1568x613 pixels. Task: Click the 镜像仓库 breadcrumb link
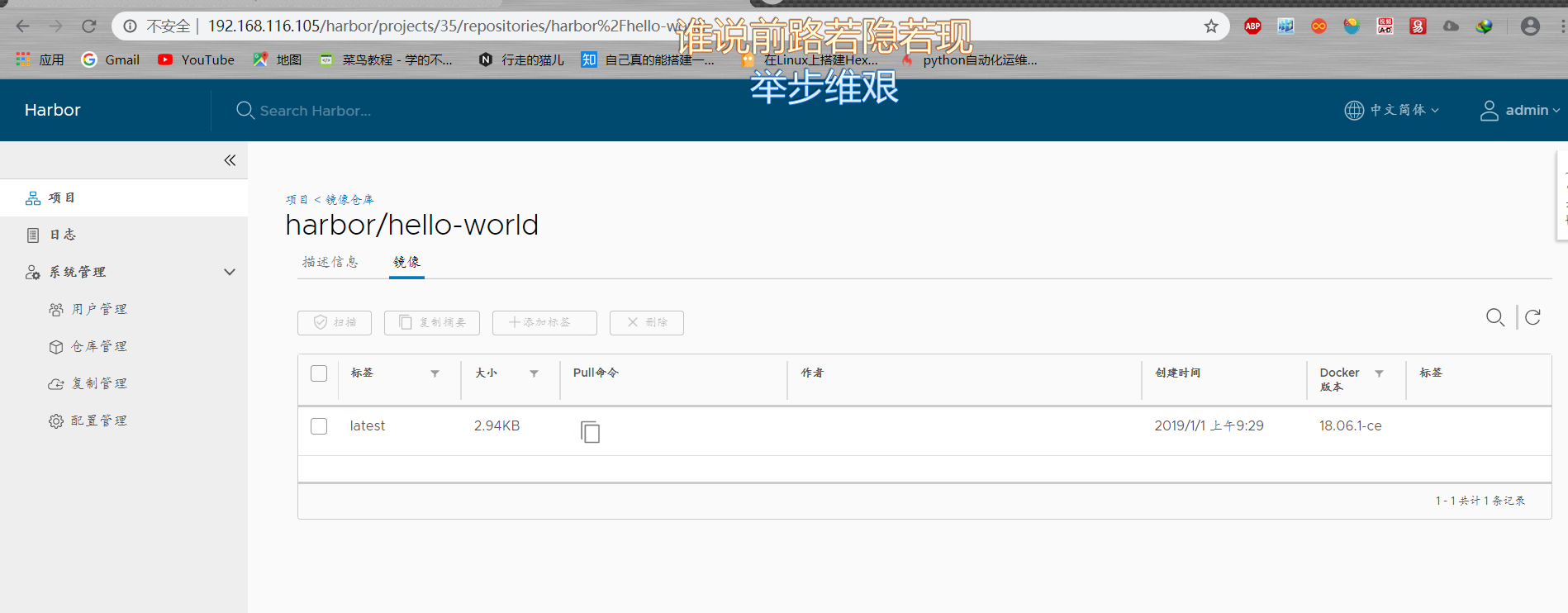pos(349,200)
